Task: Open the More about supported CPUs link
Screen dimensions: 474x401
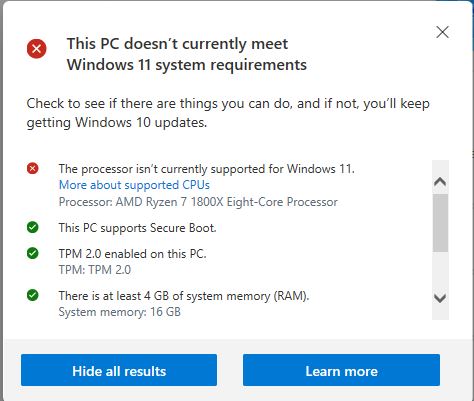Action: [134, 185]
